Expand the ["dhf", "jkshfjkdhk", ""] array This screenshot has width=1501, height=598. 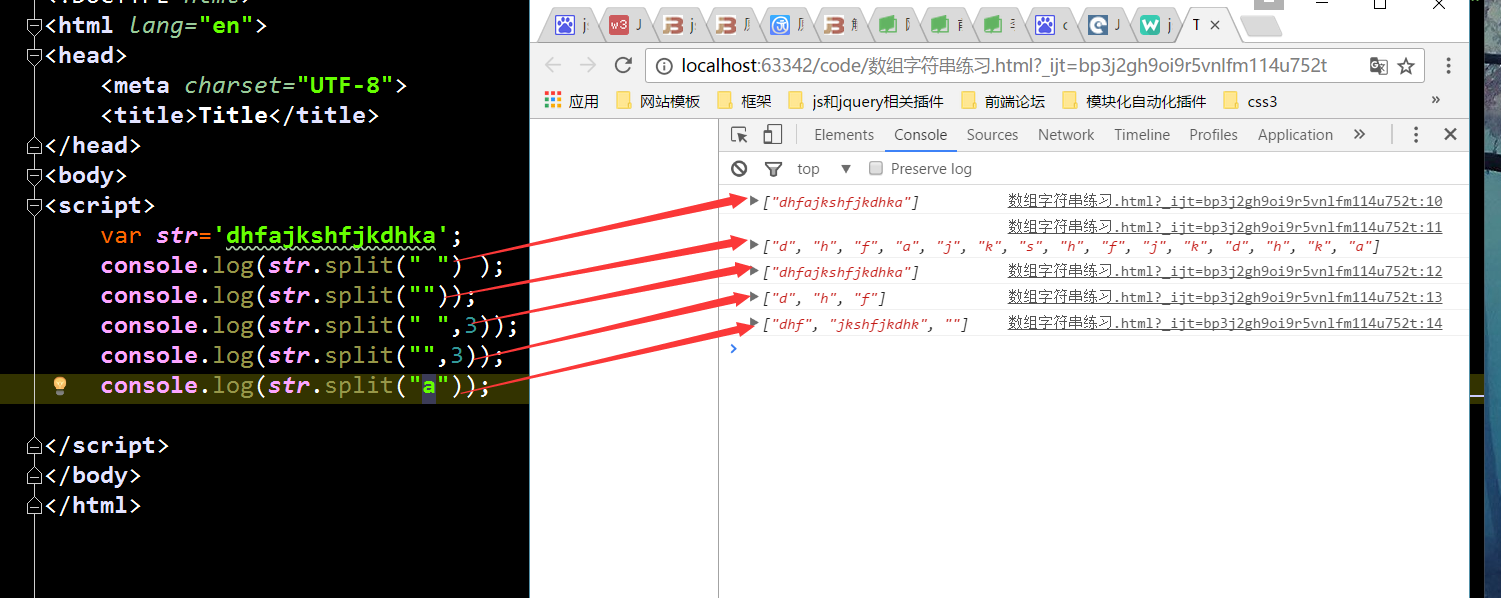pyautogui.click(x=754, y=323)
